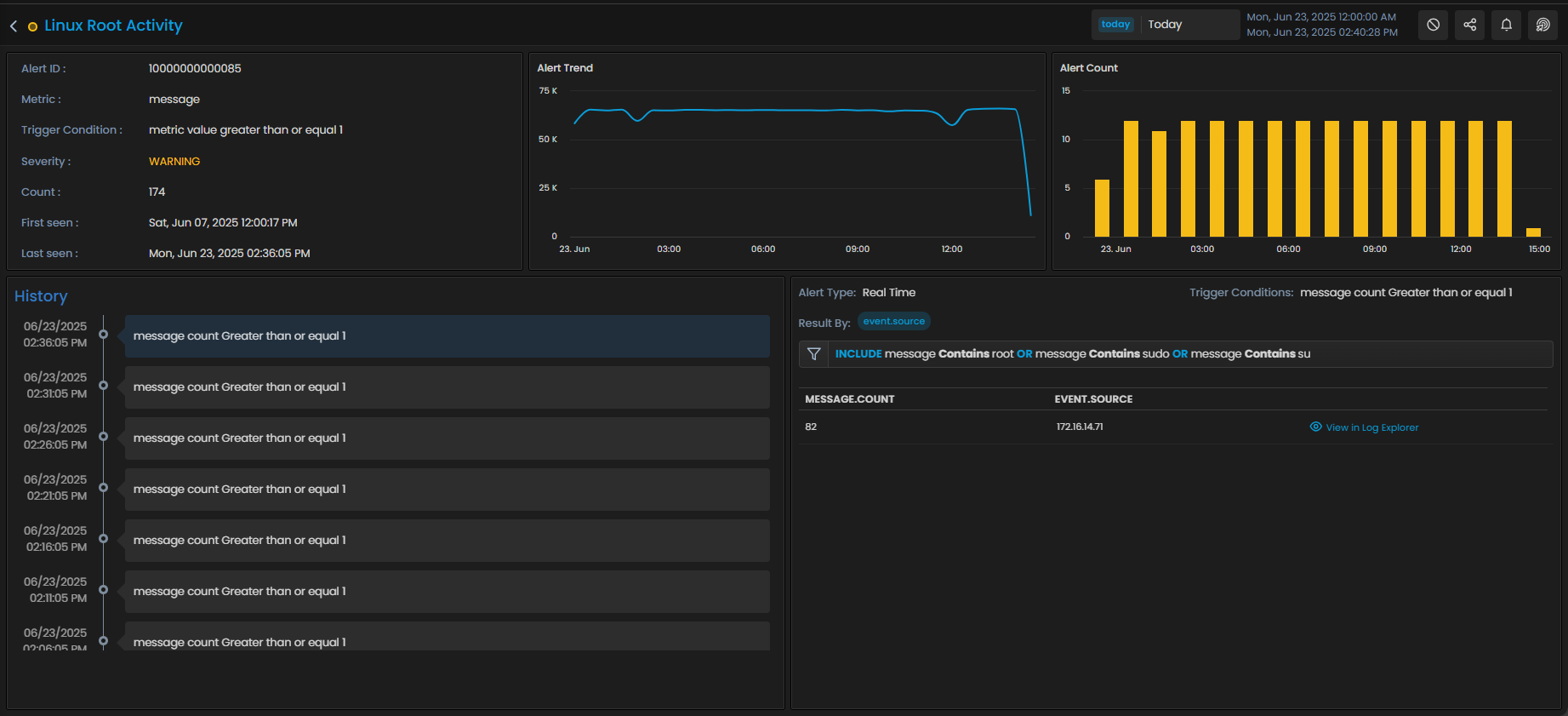The image size is (1568, 716).
Task: Open the share icon in header
Action: point(1470,25)
